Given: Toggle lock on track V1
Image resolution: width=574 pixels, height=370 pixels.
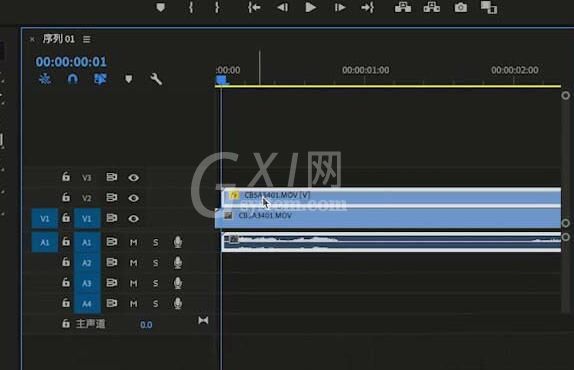Looking at the screenshot, I should point(66,218).
